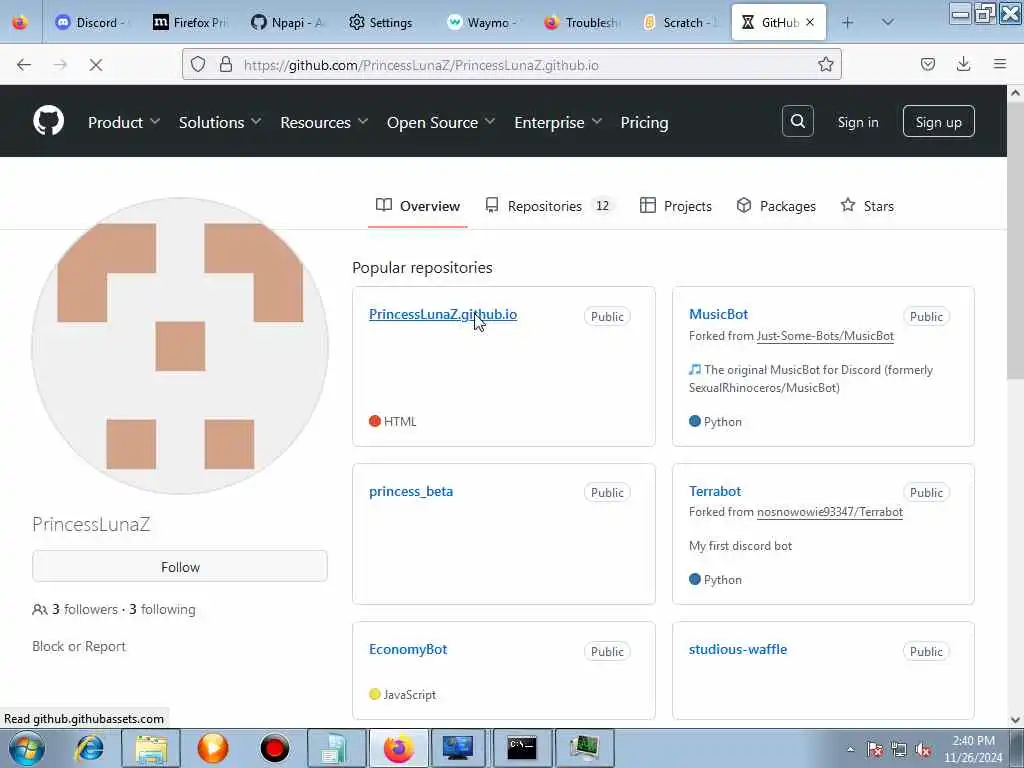Click the muted volume tray icon
The image size is (1024, 768).
923,750
